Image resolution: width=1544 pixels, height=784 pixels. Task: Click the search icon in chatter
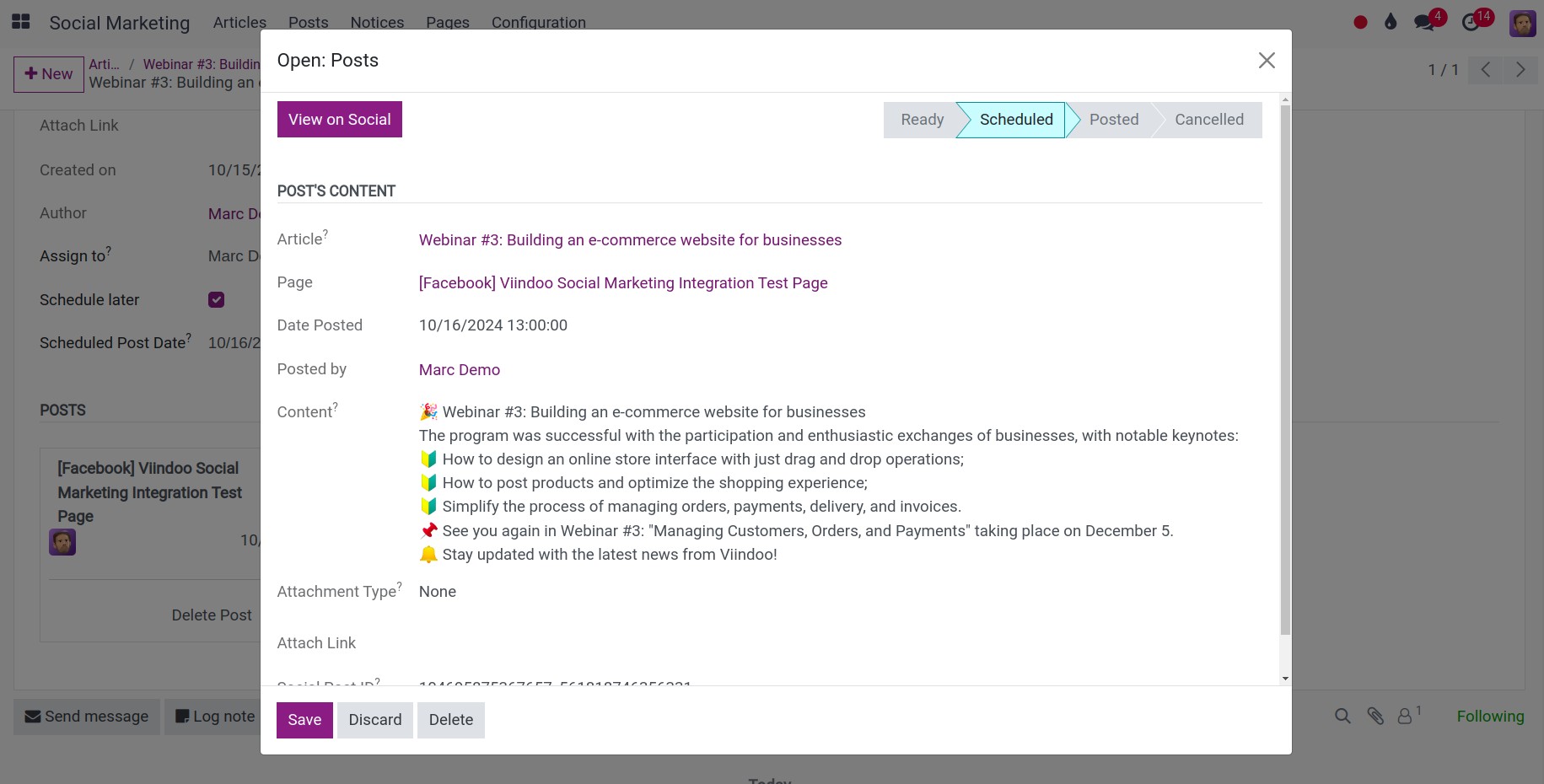pyautogui.click(x=1342, y=717)
